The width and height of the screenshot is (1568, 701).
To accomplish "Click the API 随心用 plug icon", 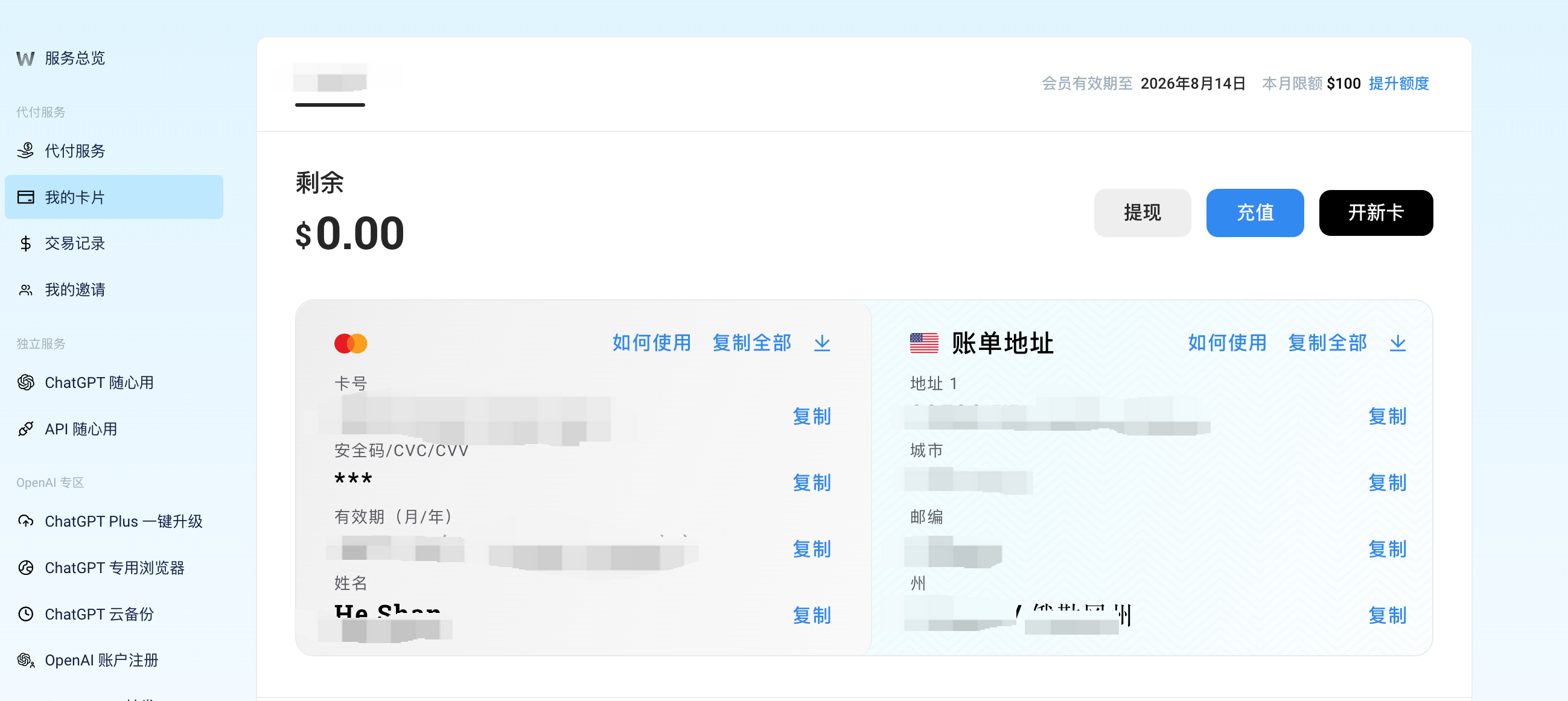I will point(25,429).
